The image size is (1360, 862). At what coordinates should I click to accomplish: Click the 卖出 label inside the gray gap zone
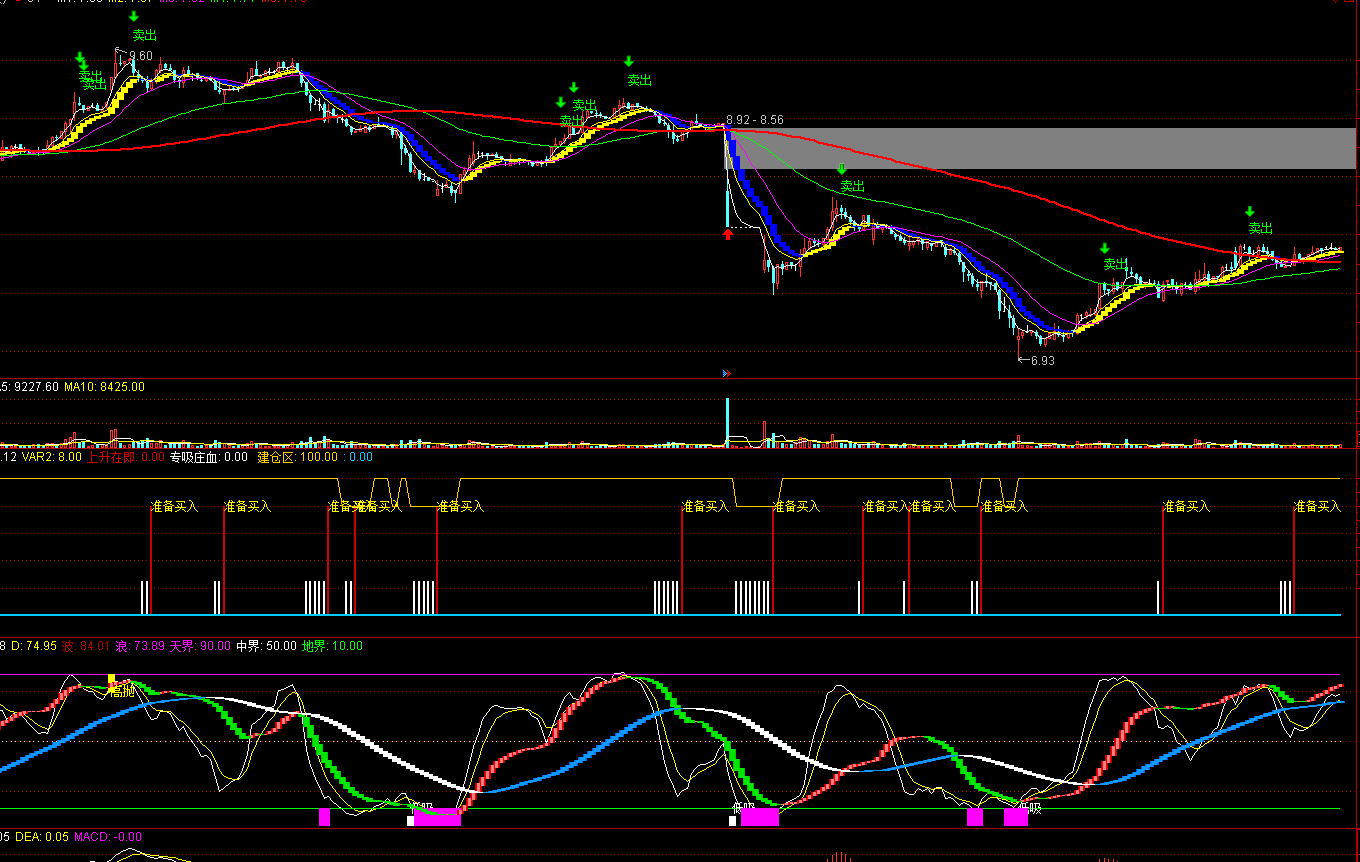coord(852,186)
